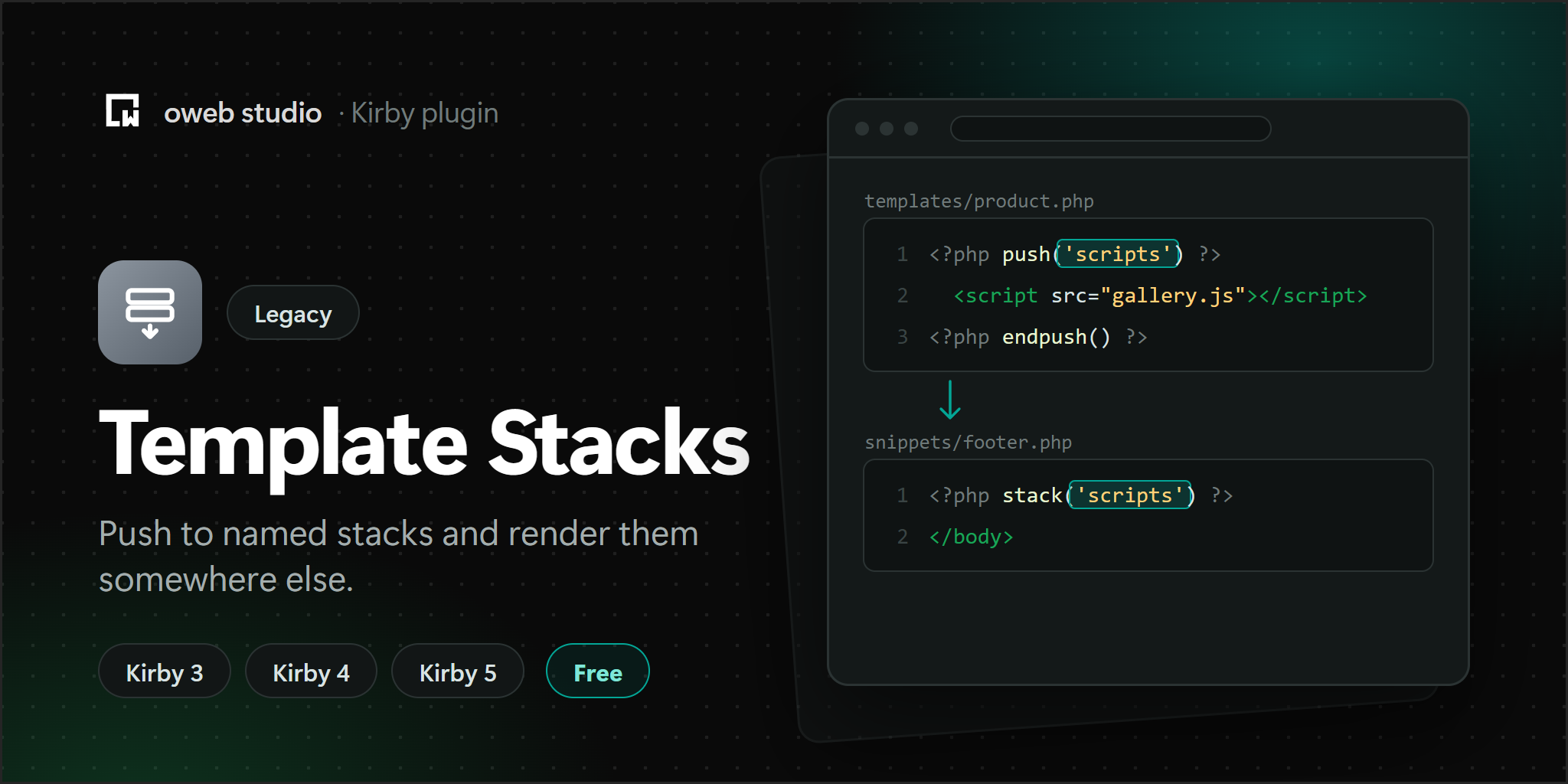Screen dimensions: 1568x784
Task: Select the Kirby 5 pill
Action: [458, 671]
